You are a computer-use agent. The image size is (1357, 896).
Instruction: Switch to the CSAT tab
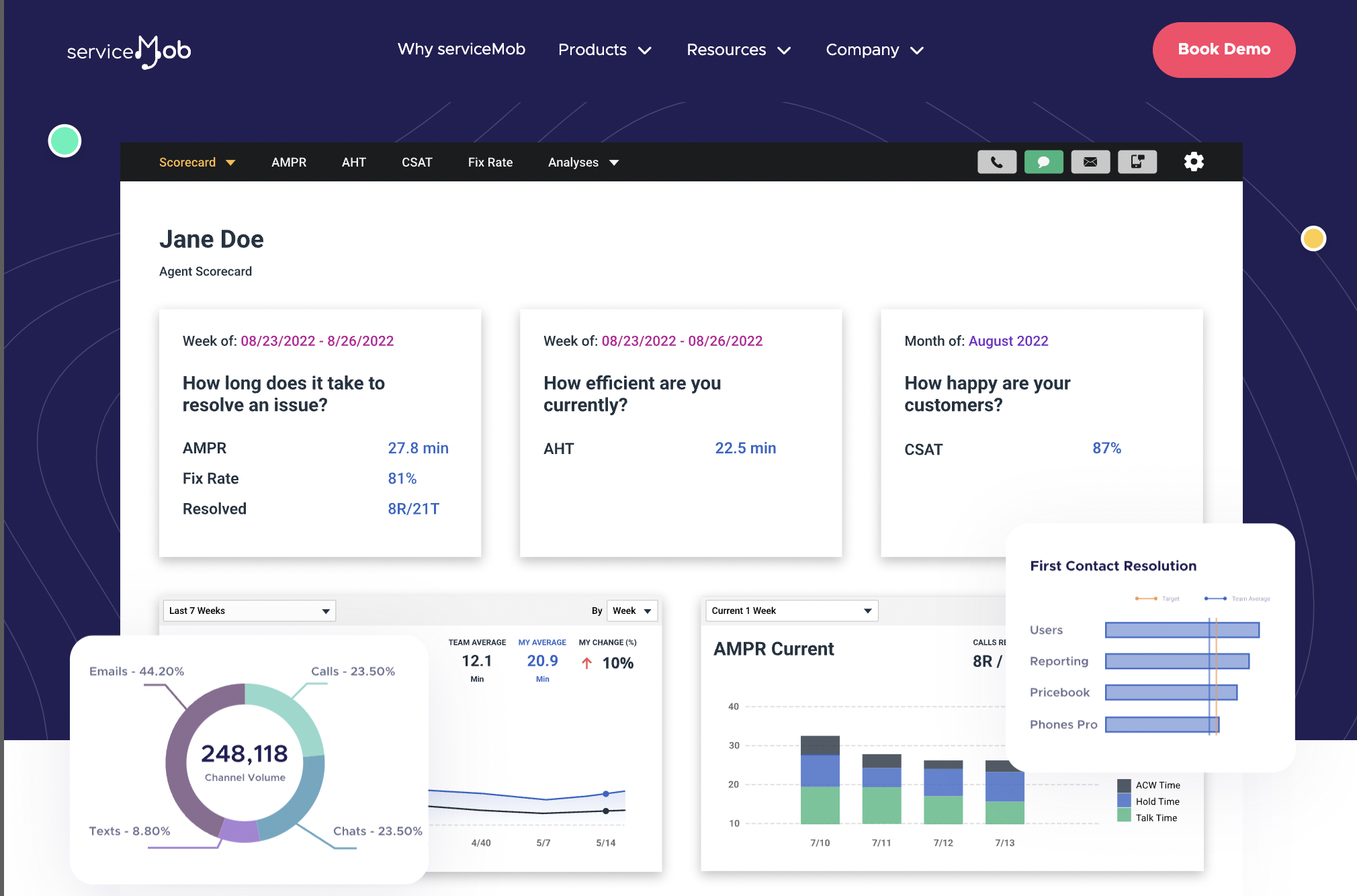tap(417, 162)
